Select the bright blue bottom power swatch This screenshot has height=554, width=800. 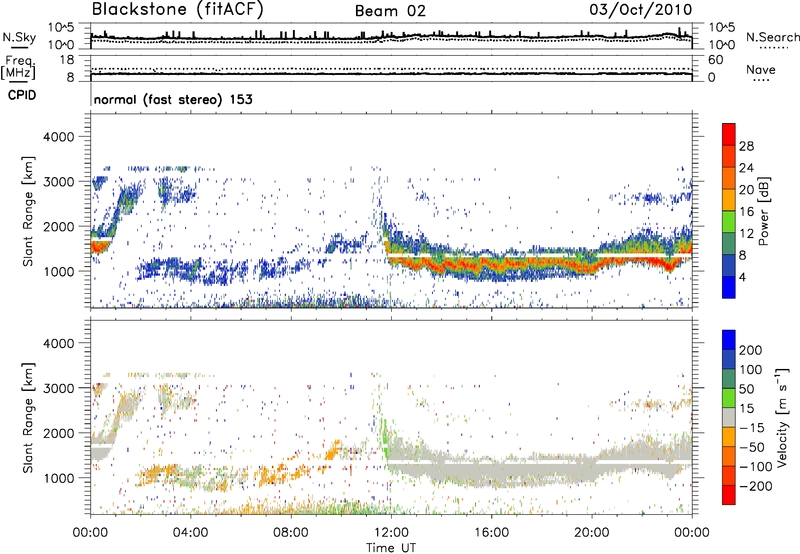(729, 288)
